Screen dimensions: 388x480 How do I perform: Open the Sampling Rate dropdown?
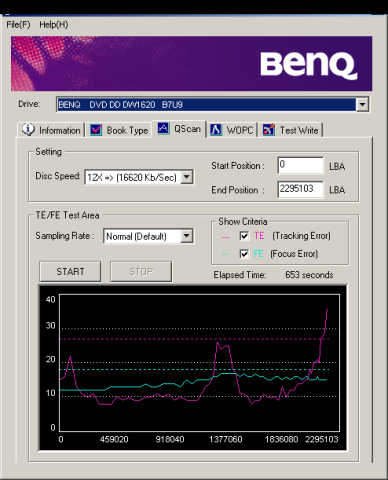187,236
